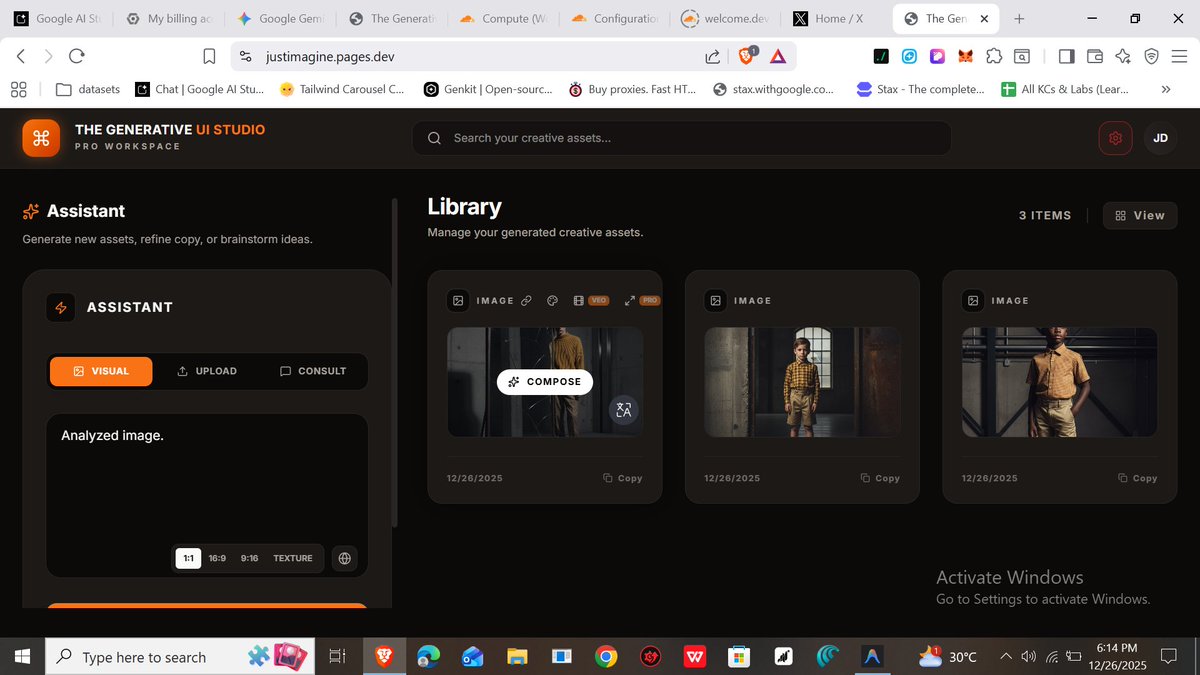1200x675 pixels.
Task: Open the browser extensions puzzle icon
Action: point(993,57)
